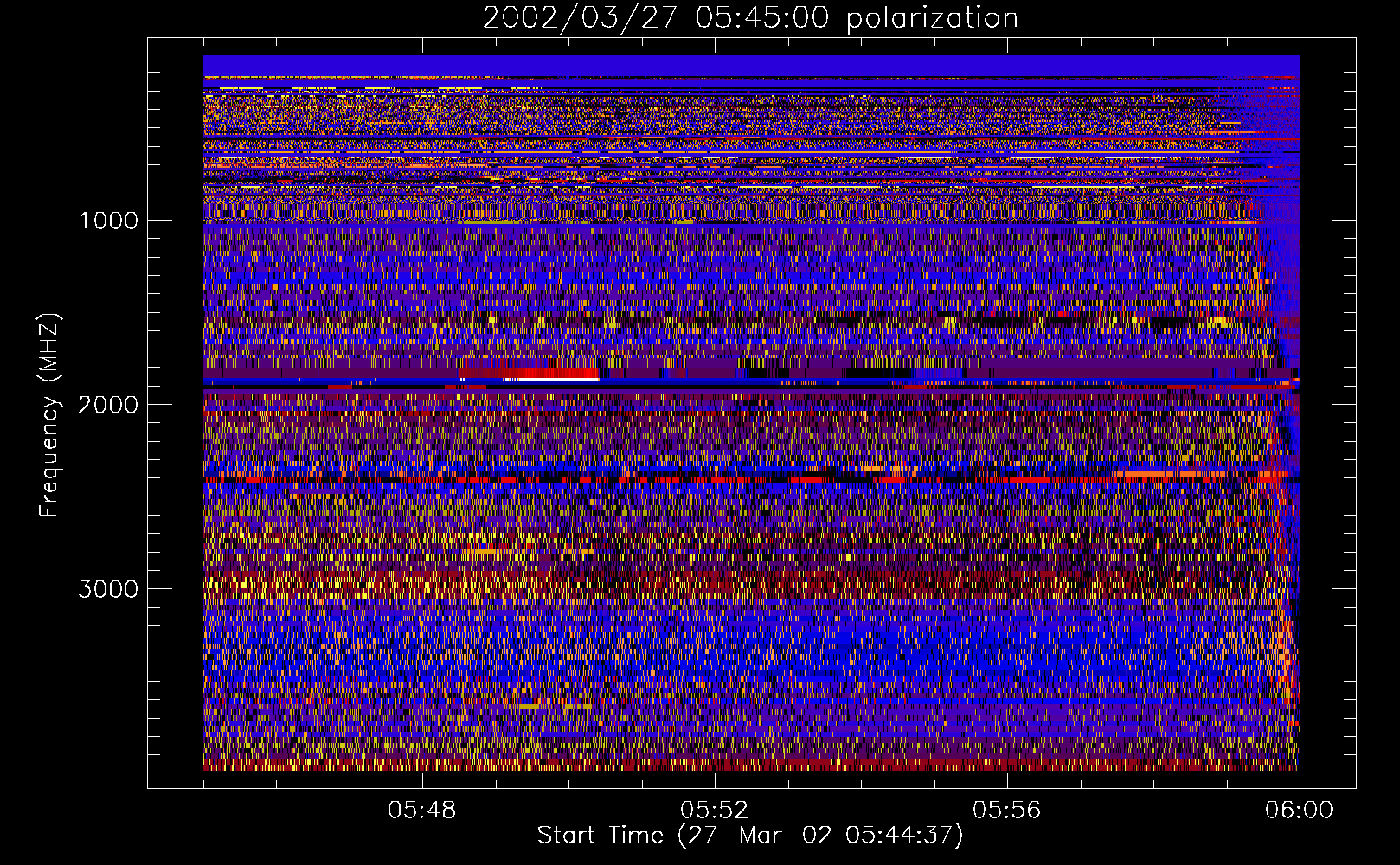Click the plot title '2002/03/27 05:45:00 polarization'
Image resolution: width=1400 pixels, height=865 pixels.
(x=750, y=18)
